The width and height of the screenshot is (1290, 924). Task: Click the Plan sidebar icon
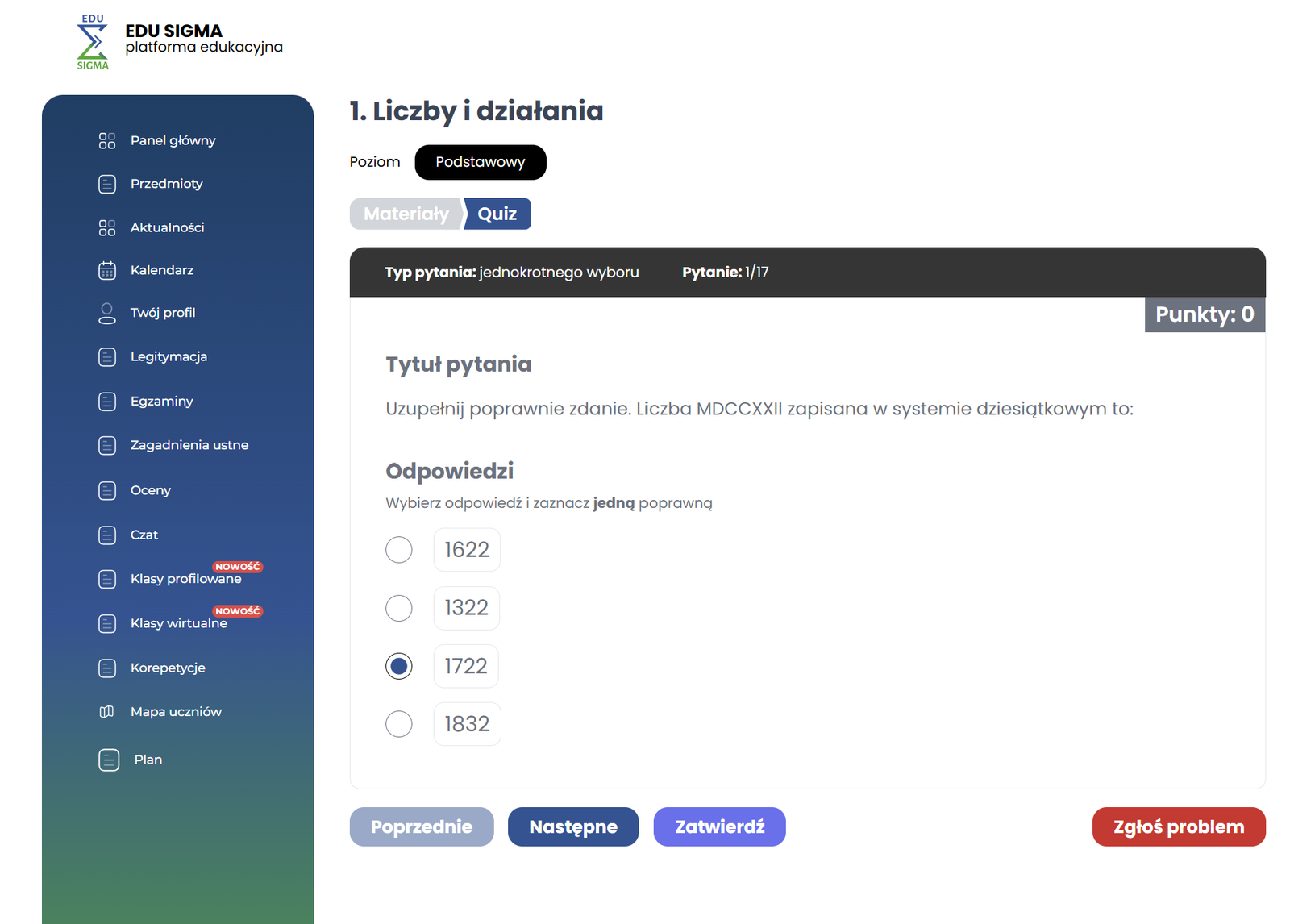pyautogui.click(x=109, y=760)
